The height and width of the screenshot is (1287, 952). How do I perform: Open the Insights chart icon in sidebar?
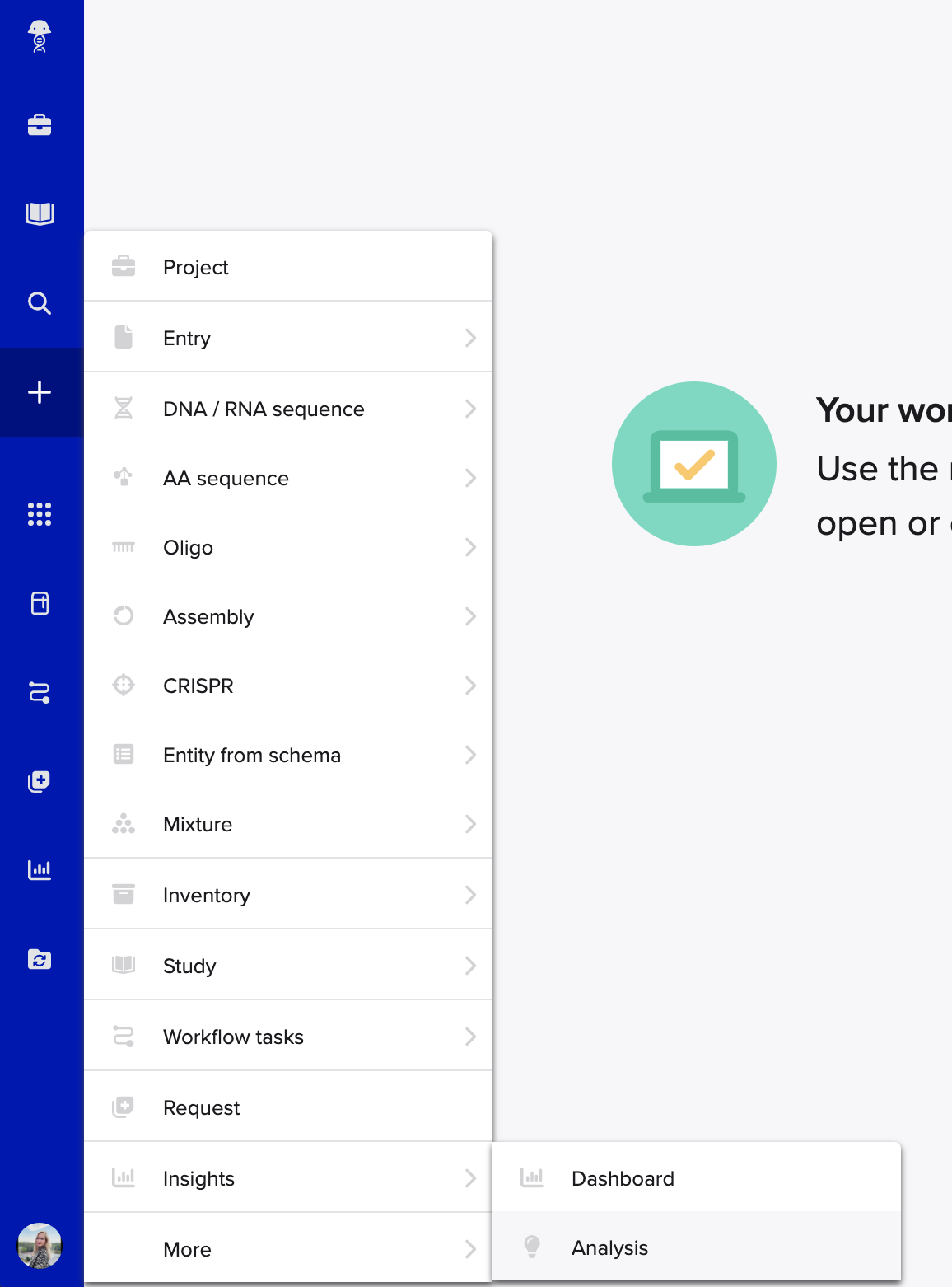pyautogui.click(x=40, y=870)
